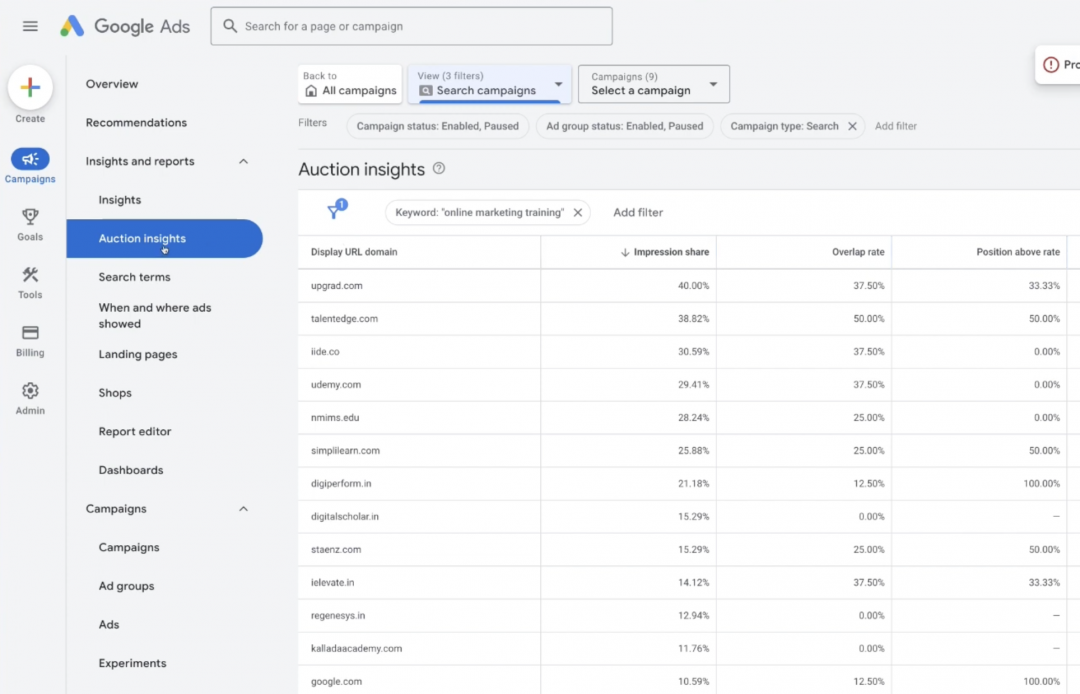
Task: Go to Insights page
Action: point(120,200)
